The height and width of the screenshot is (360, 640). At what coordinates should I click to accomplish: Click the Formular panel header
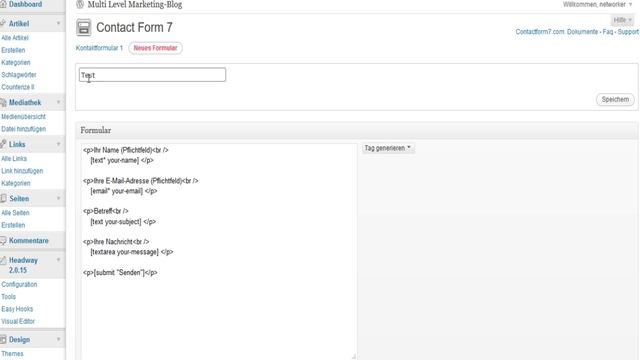357,131
